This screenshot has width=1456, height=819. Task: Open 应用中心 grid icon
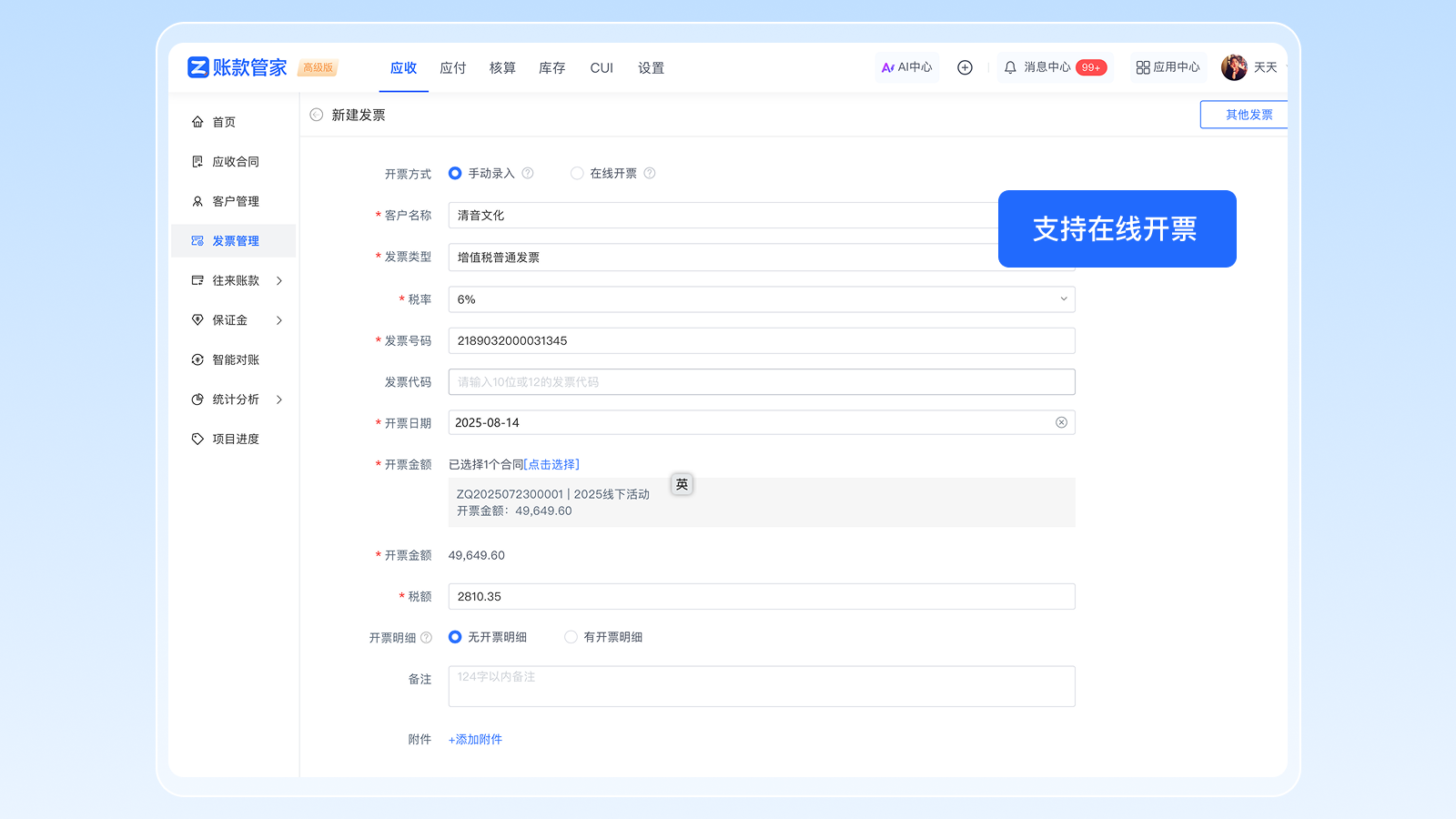(1143, 67)
